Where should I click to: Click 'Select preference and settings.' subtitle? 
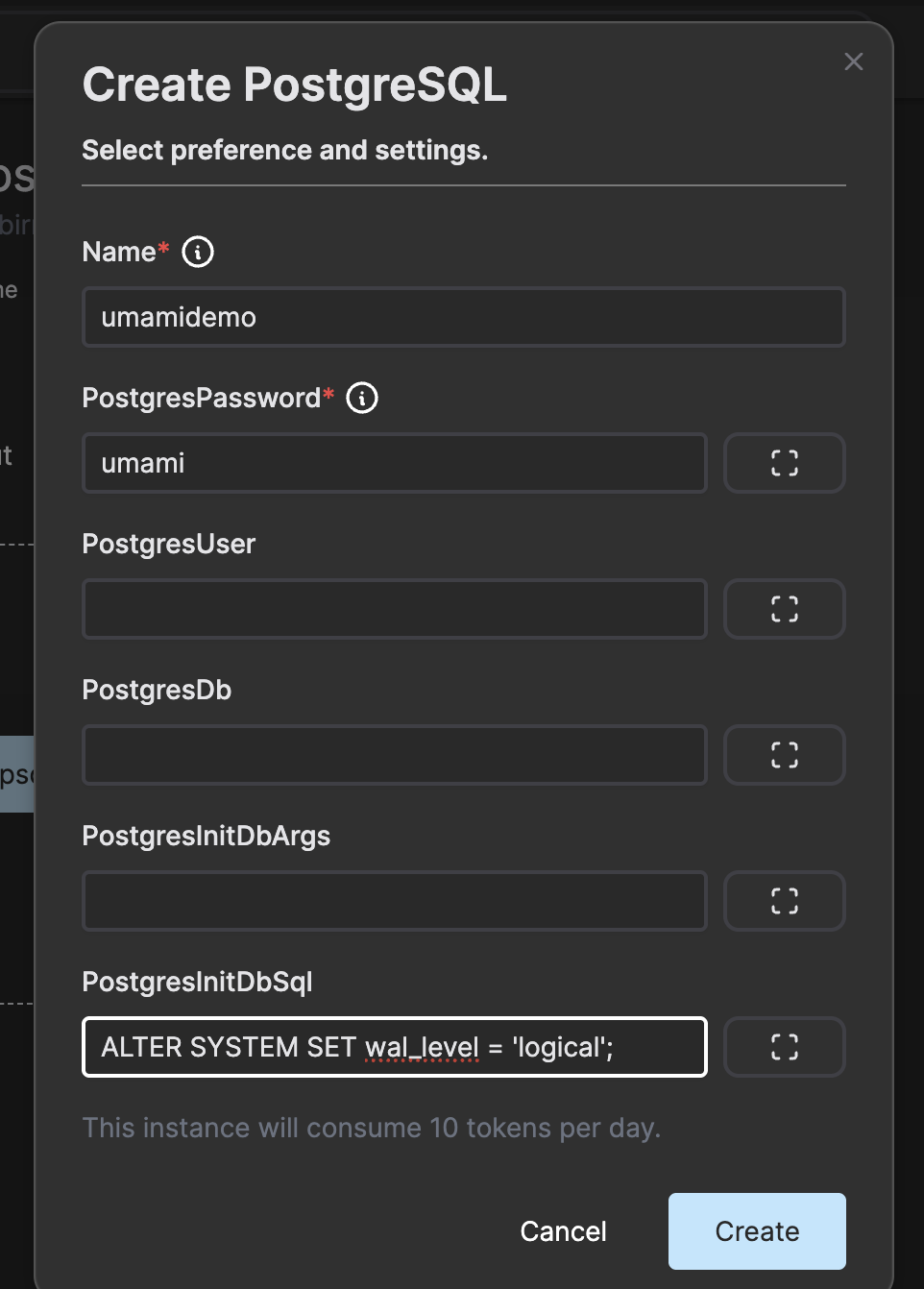coord(285,151)
